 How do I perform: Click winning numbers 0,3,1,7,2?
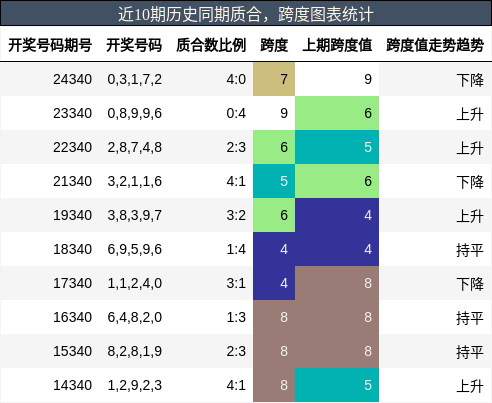pyautogui.click(x=135, y=79)
